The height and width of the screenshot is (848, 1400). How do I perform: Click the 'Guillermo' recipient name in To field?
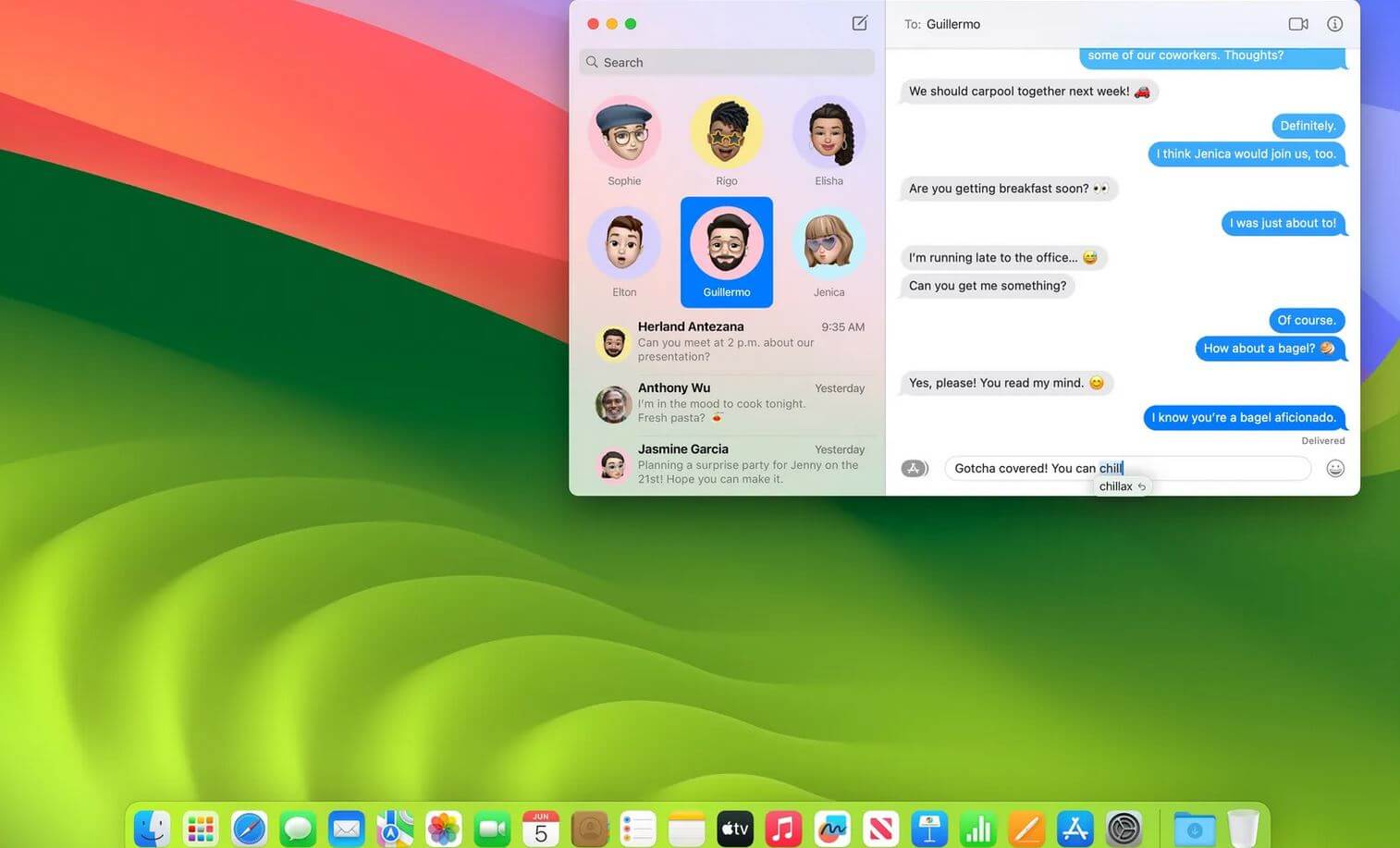coord(952,24)
